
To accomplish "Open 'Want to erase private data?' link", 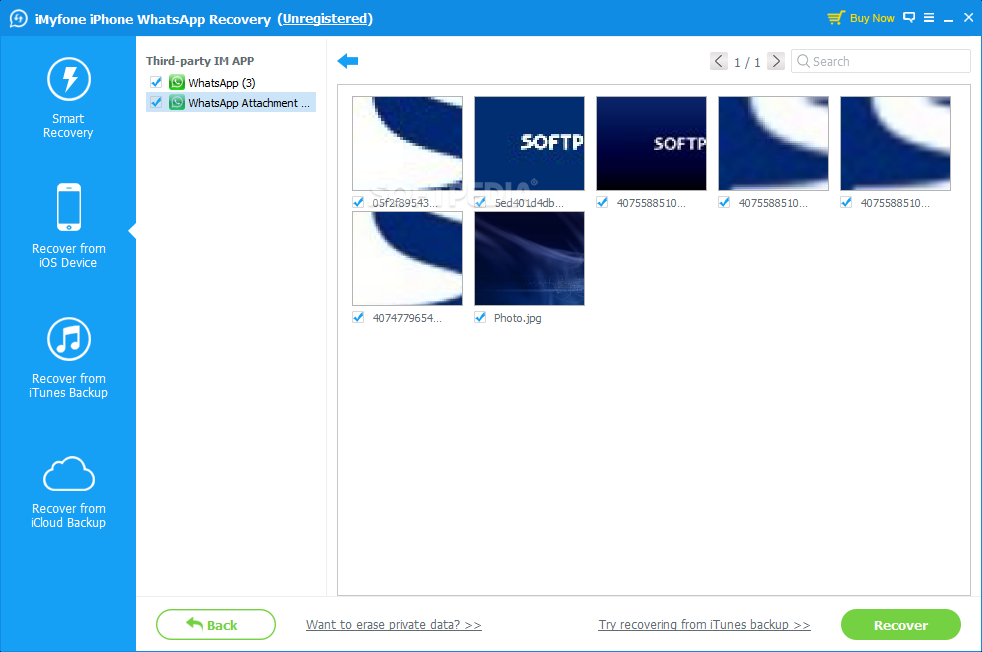I will (x=393, y=624).
